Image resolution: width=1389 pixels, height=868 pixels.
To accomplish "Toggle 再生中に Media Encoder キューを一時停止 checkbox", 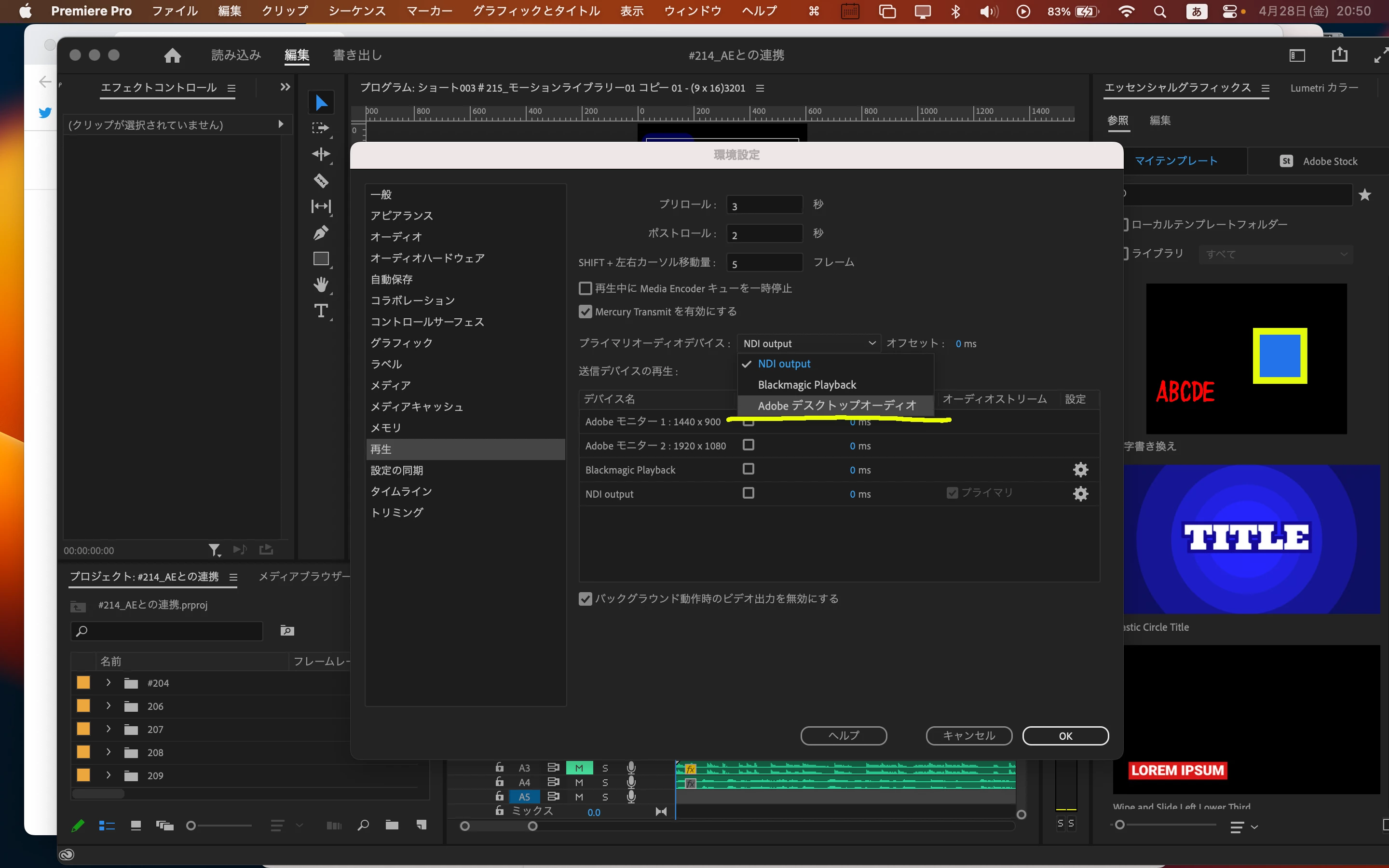I will tap(585, 288).
